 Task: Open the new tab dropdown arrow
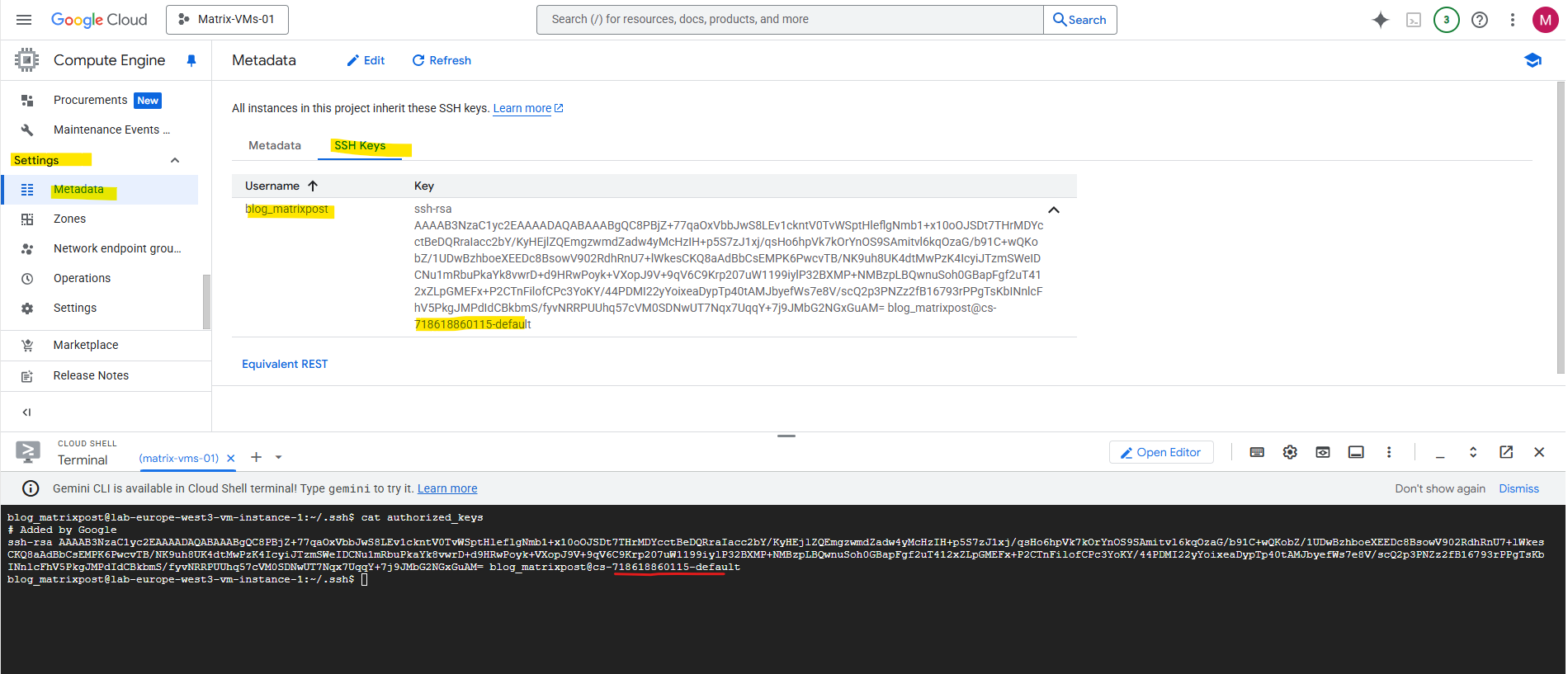279,457
